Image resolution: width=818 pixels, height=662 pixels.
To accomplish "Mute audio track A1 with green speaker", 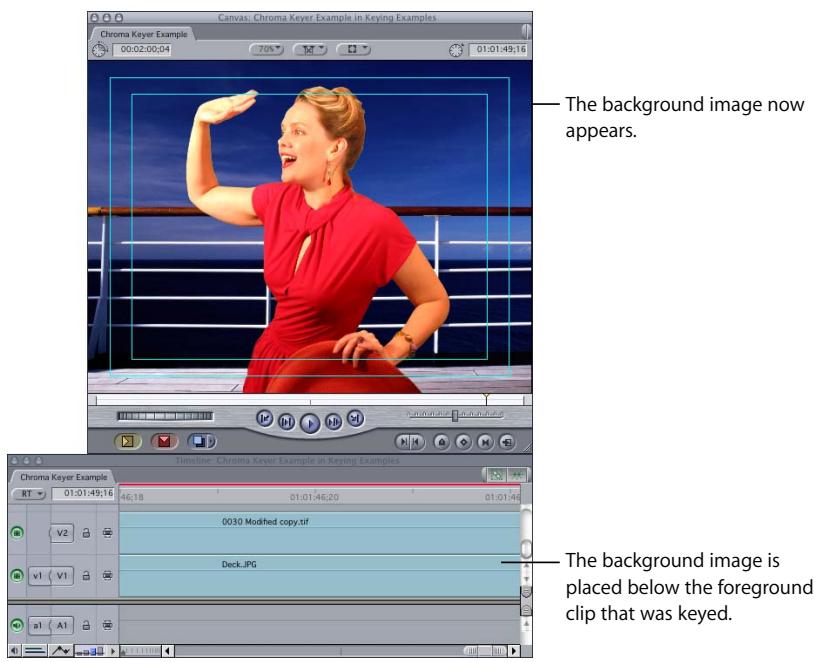I will point(17,625).
